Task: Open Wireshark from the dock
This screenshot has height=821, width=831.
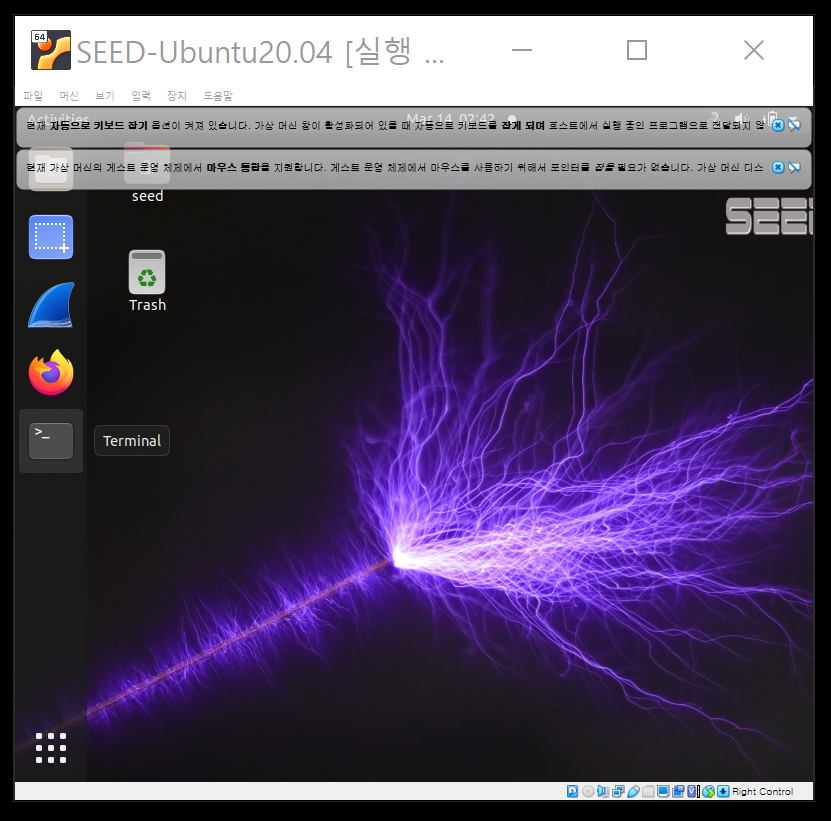Action: pos(51,305)
